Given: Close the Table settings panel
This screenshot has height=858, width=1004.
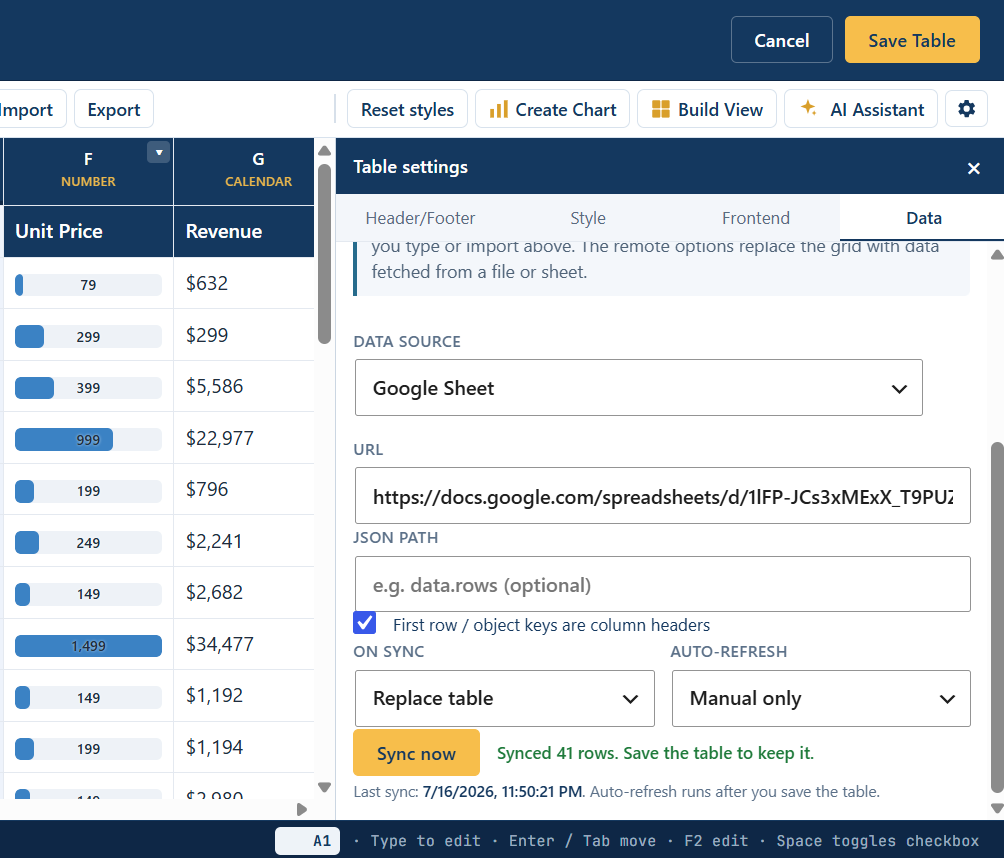Looking at the screenshot, I should [x=973, y=168].
